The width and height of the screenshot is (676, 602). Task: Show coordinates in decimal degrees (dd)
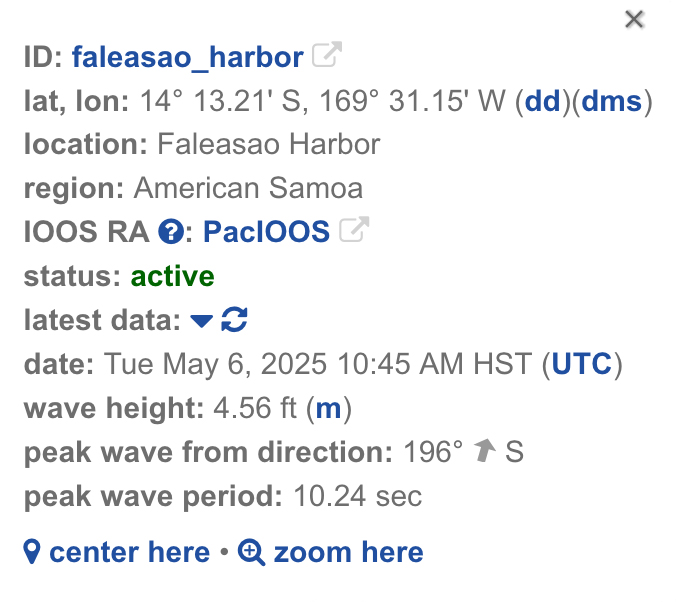(x=543, y=101)
